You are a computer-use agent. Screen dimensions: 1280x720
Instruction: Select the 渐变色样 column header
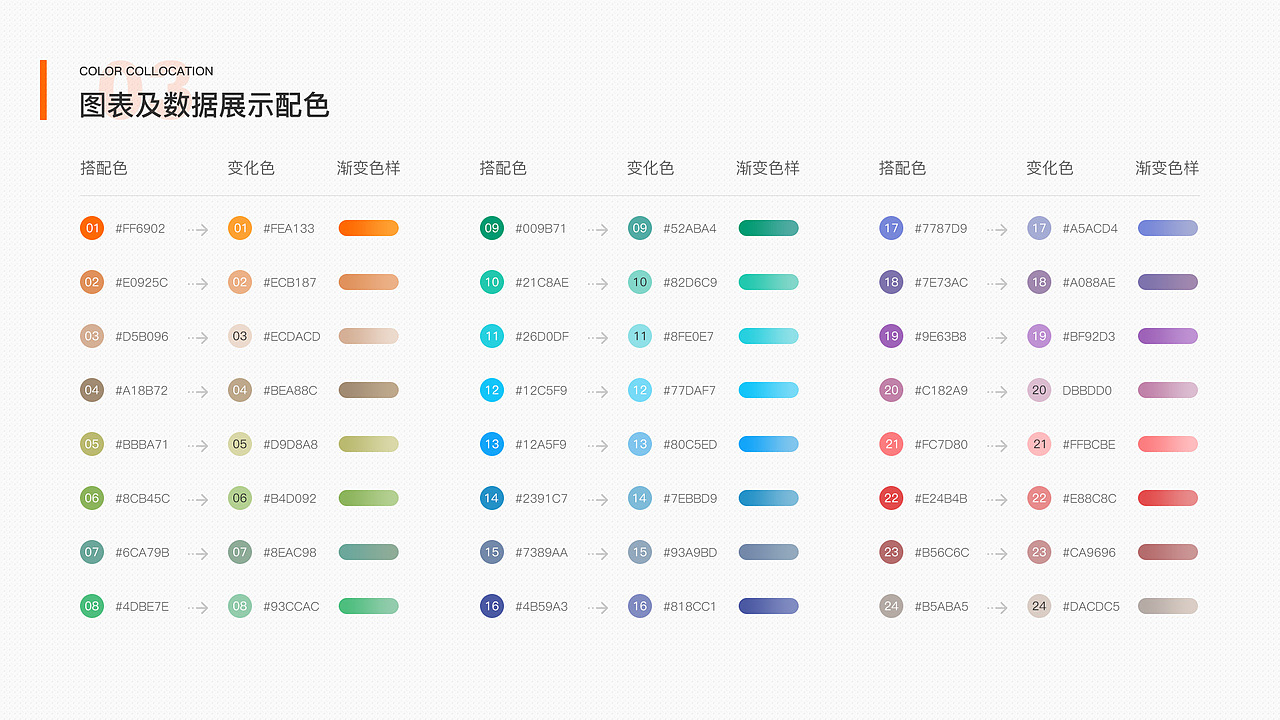pos(369,168)
